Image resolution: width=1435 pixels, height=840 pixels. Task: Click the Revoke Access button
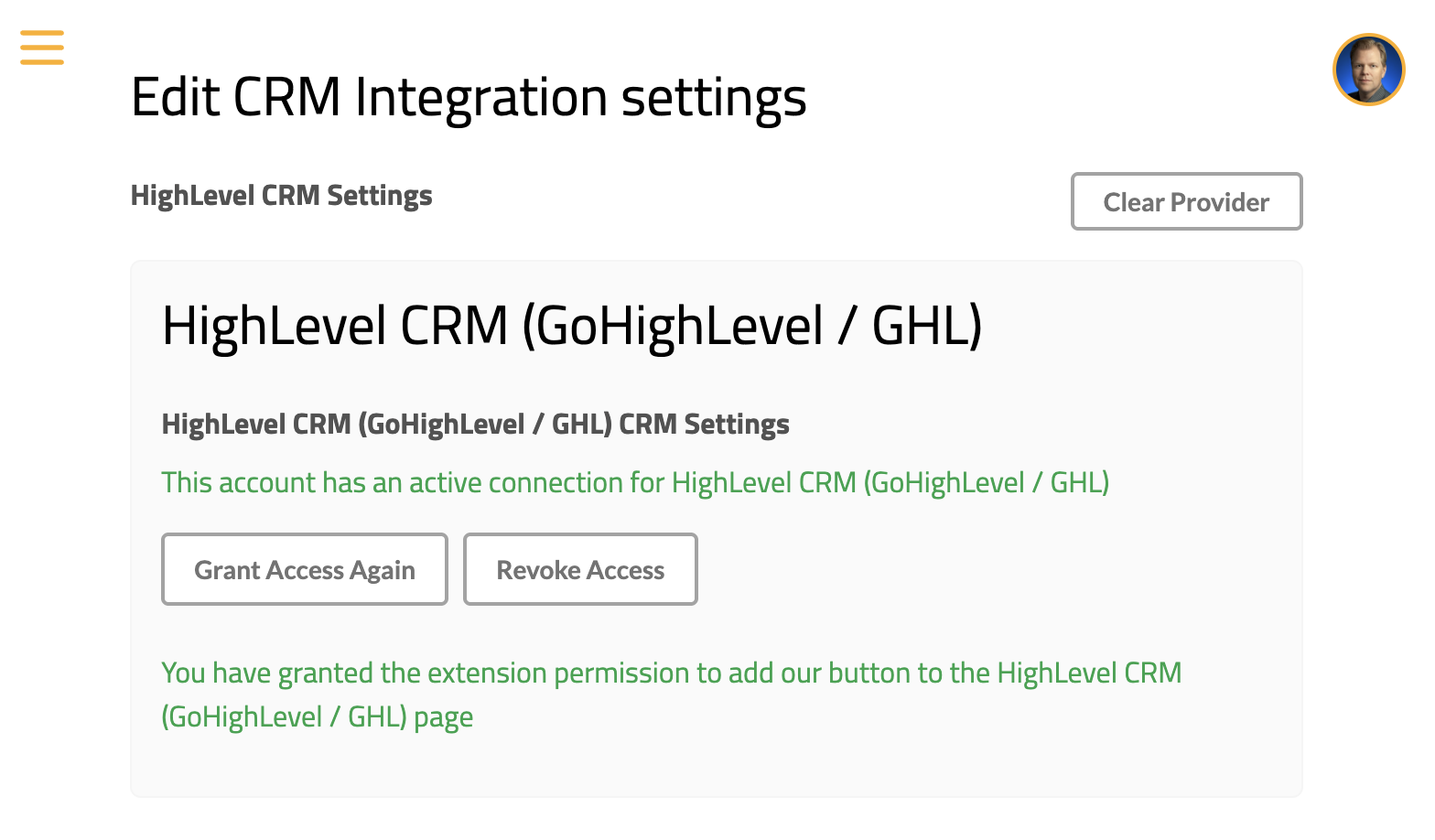pyautogui.click(x=580, y=569)
